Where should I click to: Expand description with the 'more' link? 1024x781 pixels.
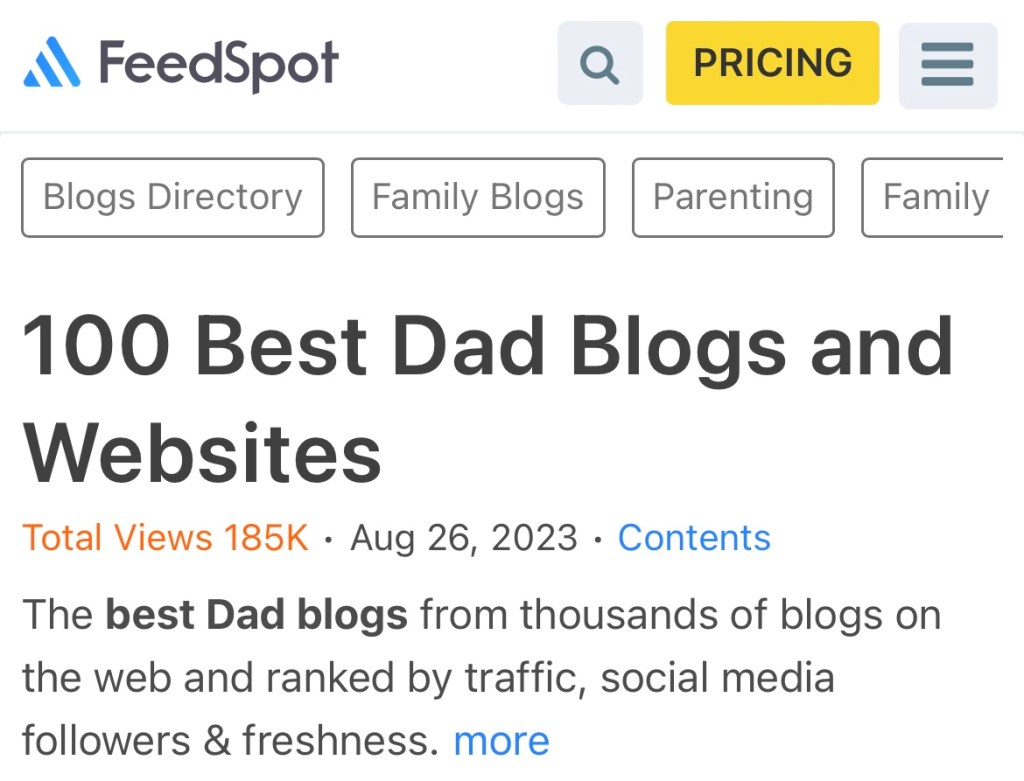tap(501, 741)
